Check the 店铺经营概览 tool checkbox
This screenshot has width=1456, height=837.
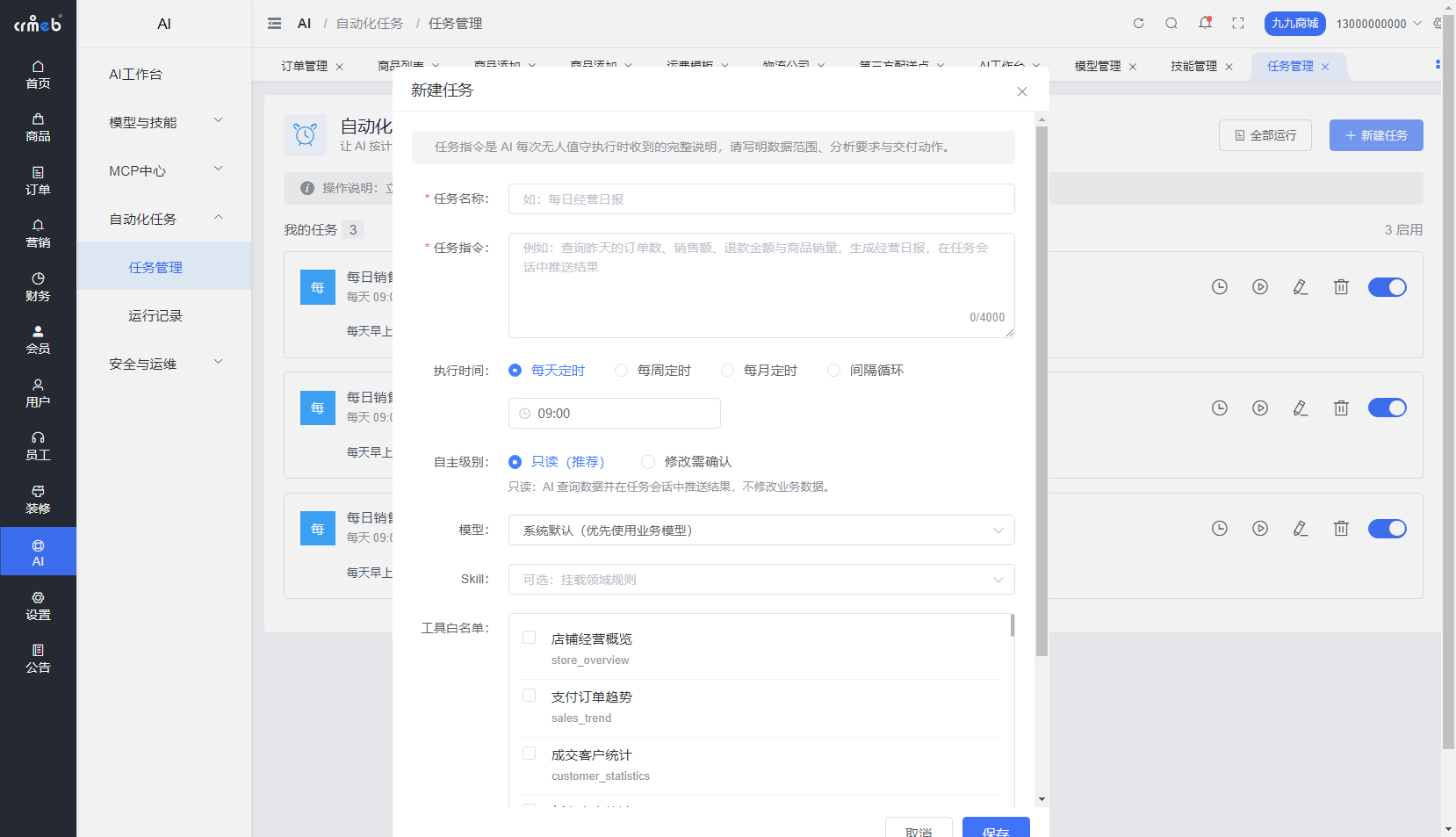point(529,638)
